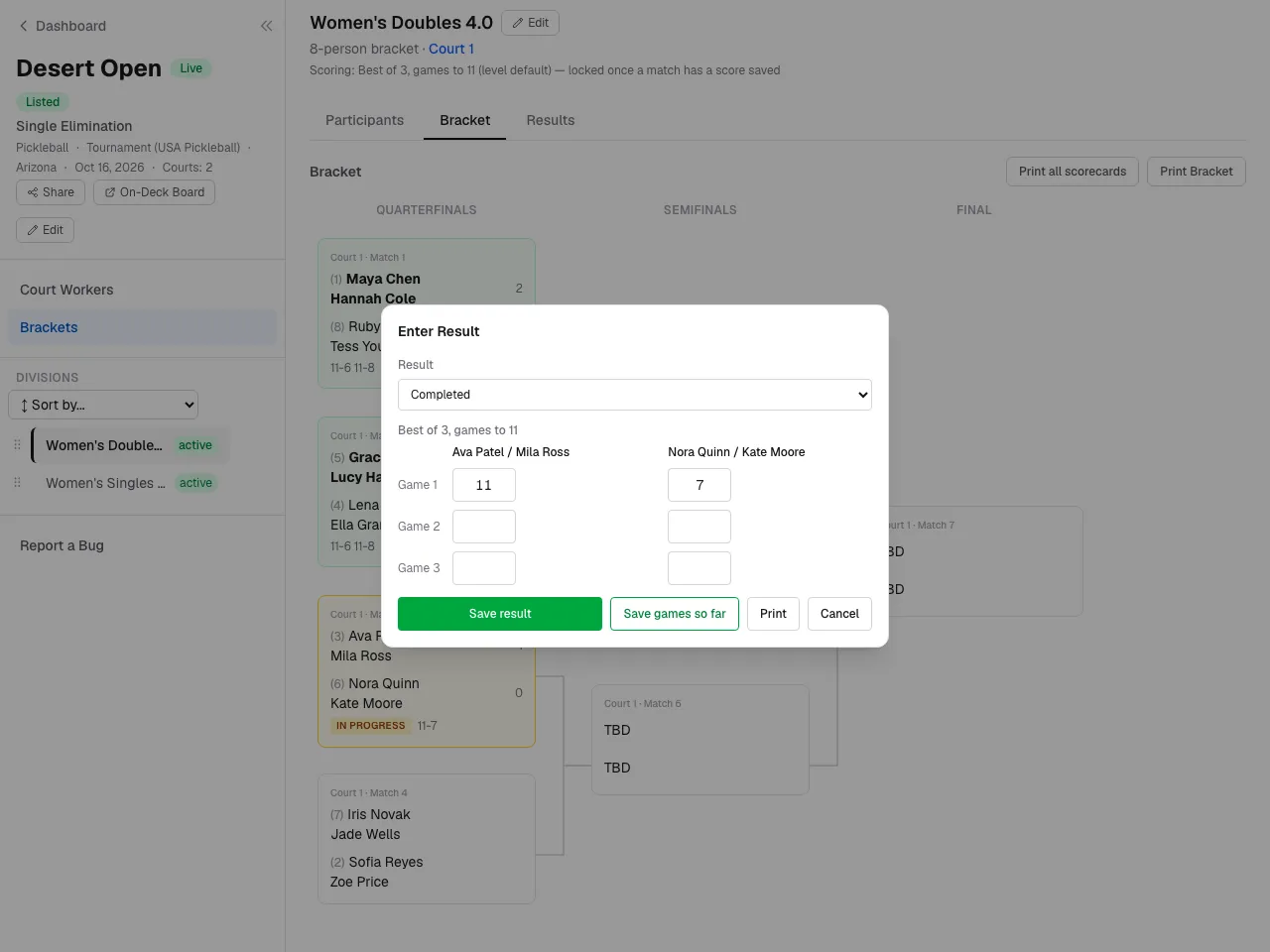Cancel the Enter Result dialog
The height and width of the screenshot is (952, 1270).
[839, 614]
